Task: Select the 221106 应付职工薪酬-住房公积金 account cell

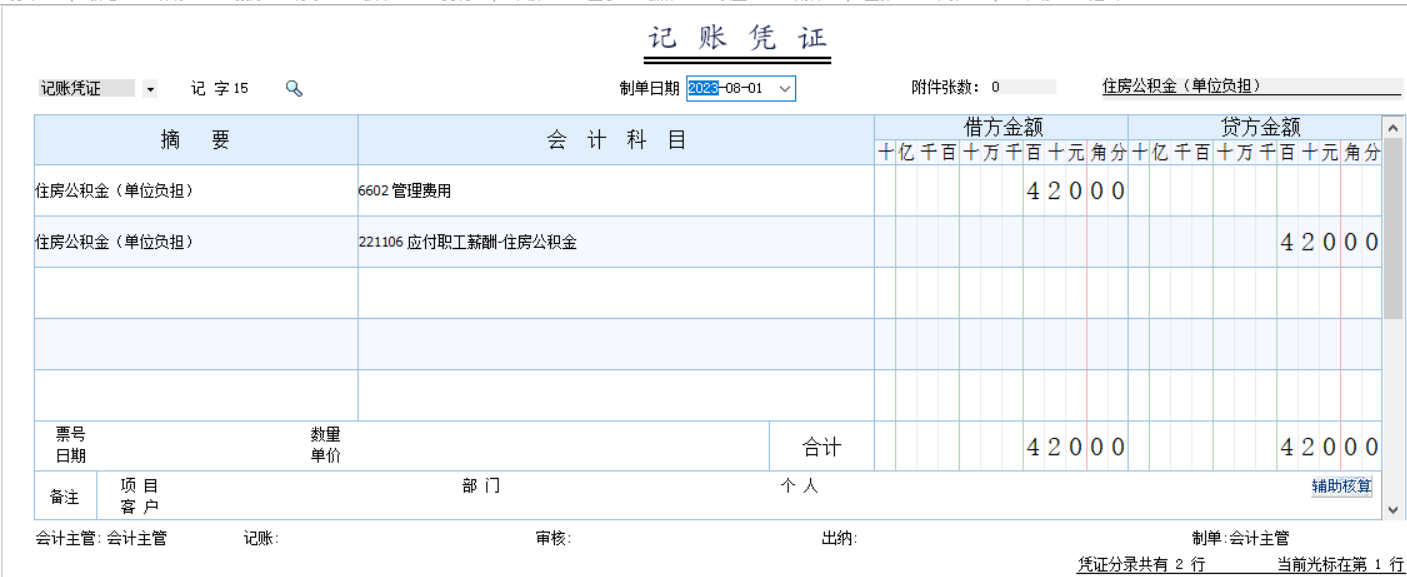Action: [616, 242]
